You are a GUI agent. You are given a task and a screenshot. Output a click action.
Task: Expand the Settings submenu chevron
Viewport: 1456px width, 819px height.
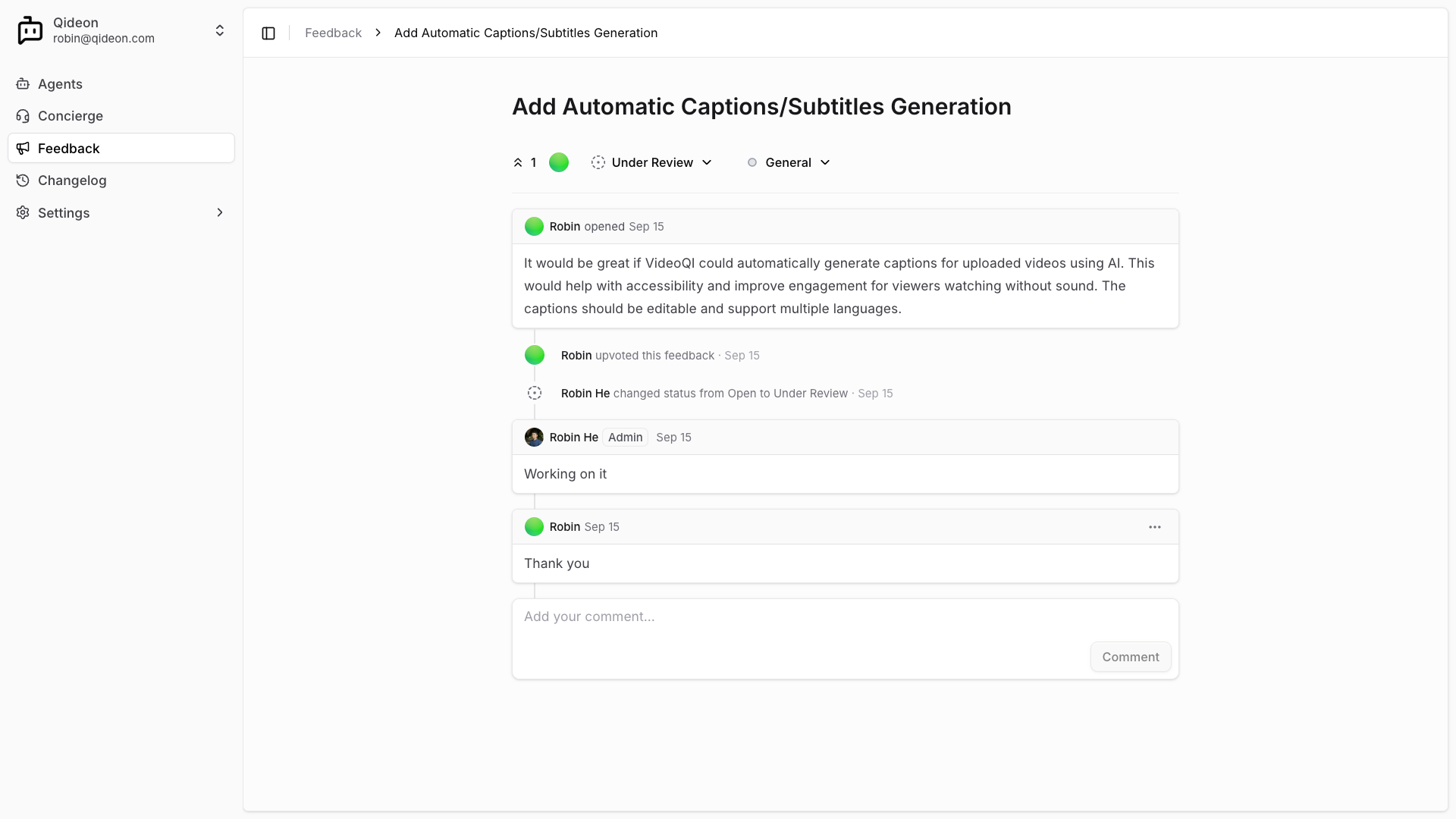[220, 213]
